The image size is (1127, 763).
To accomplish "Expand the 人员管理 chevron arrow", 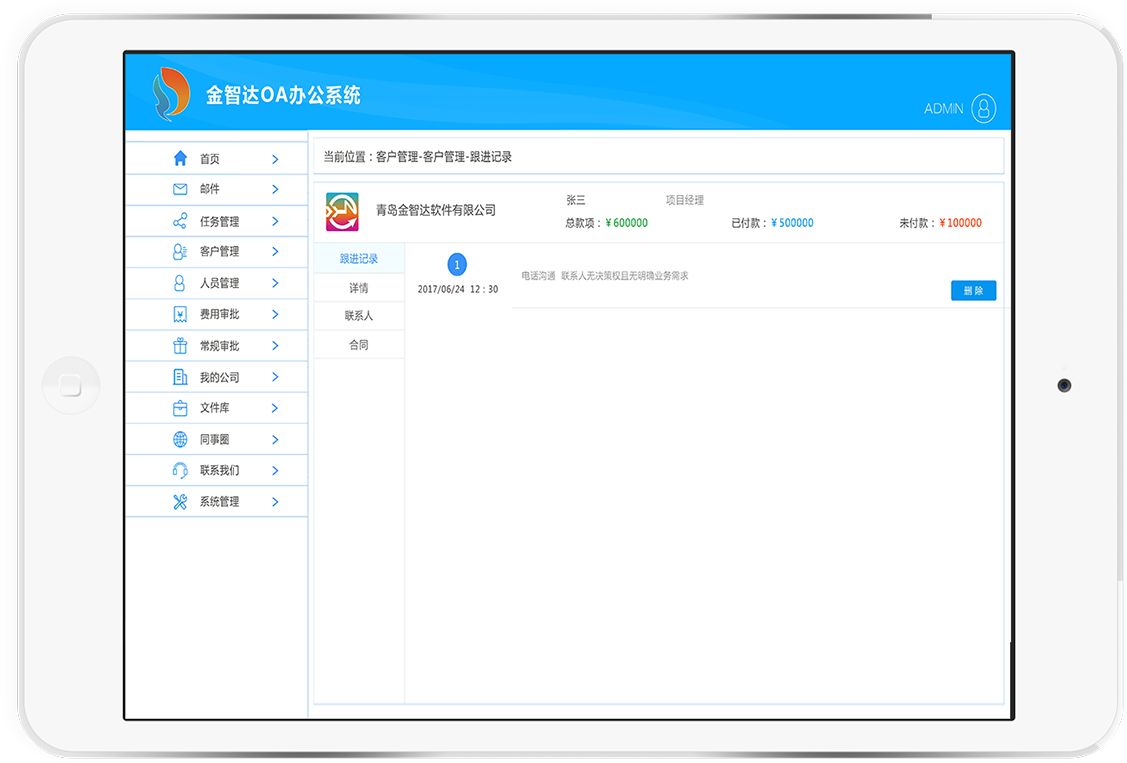I will (275, 283).
